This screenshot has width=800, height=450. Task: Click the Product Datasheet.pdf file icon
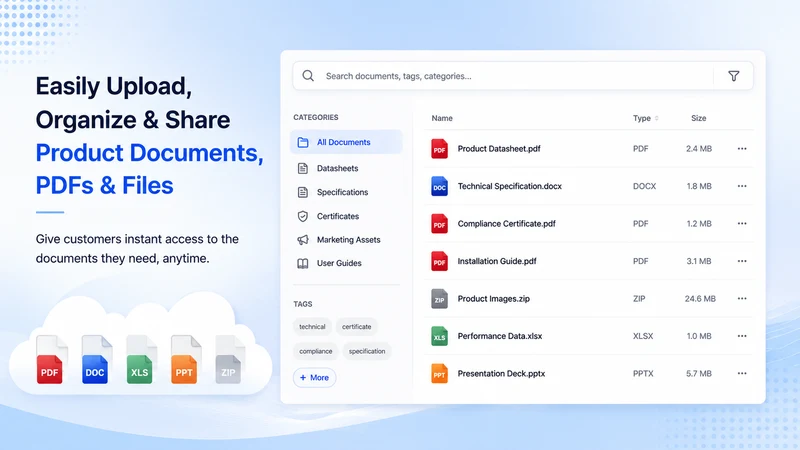tap(439, 149)
